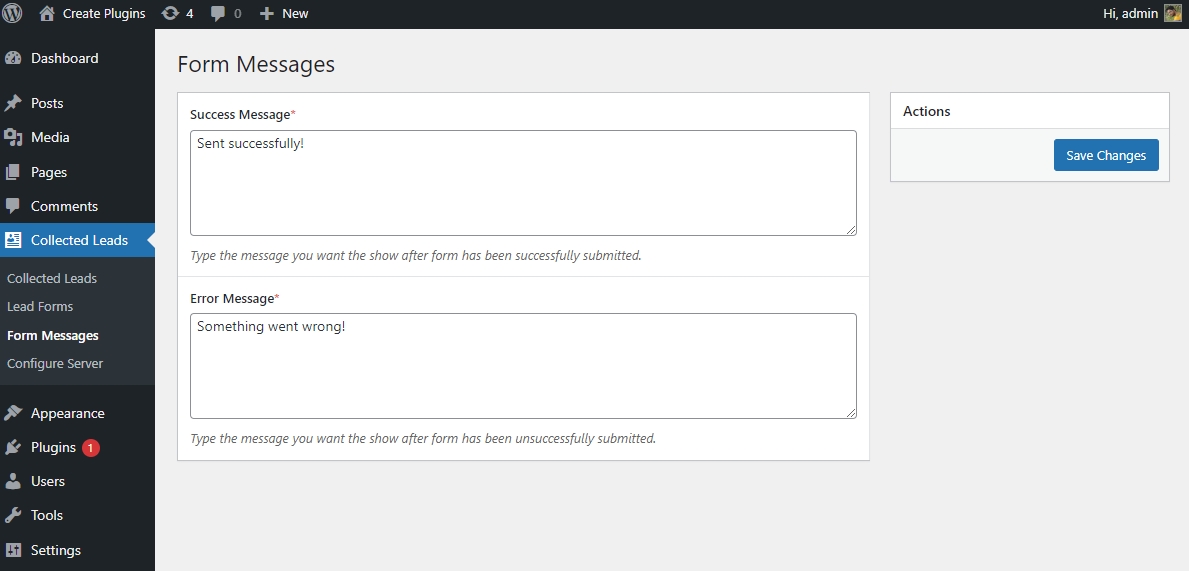Click the plus icon for New

pyautogui.click(x=266, y=14)
